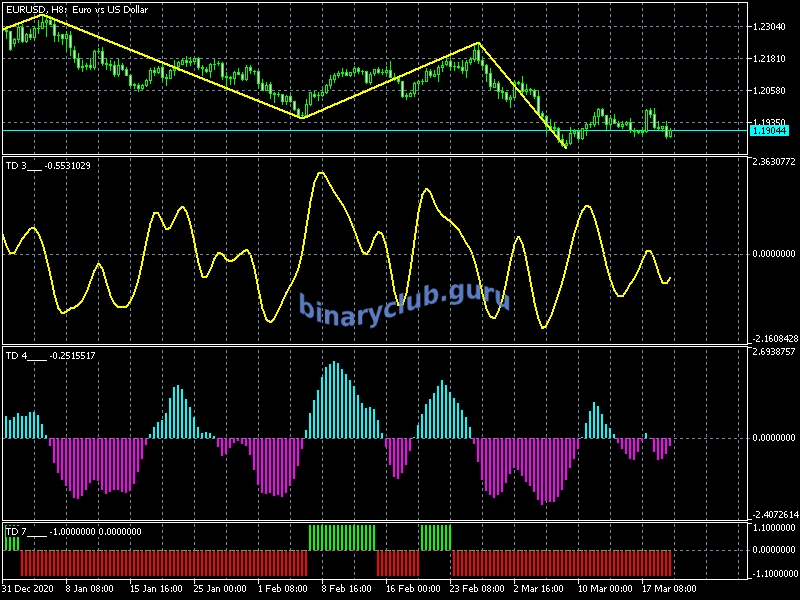This screenshot has height=600, width=800.
Task: Select the 31 Dec 2020 date label
Action: click(x=30, y=588)
